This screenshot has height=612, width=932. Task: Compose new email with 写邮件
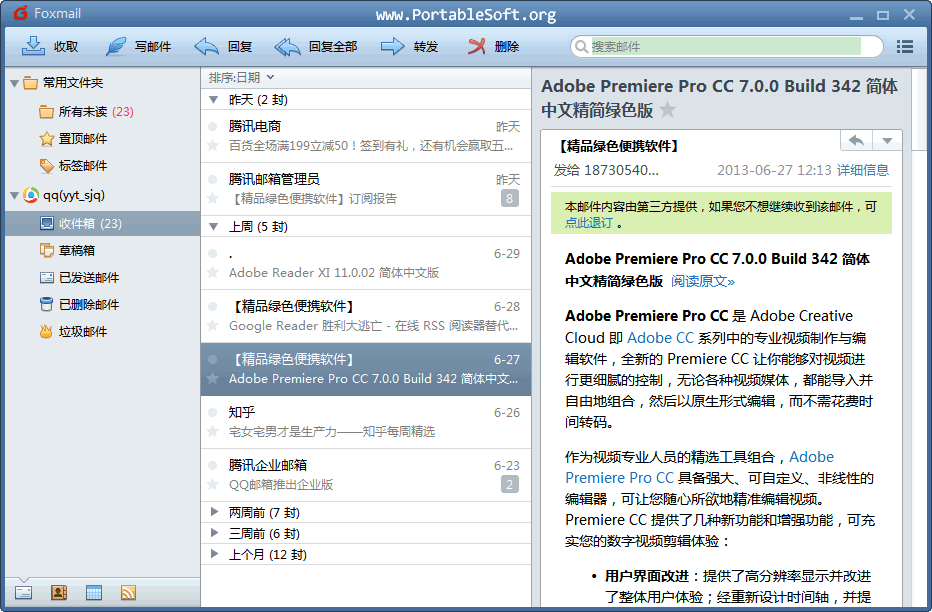(x=117, y=46)
